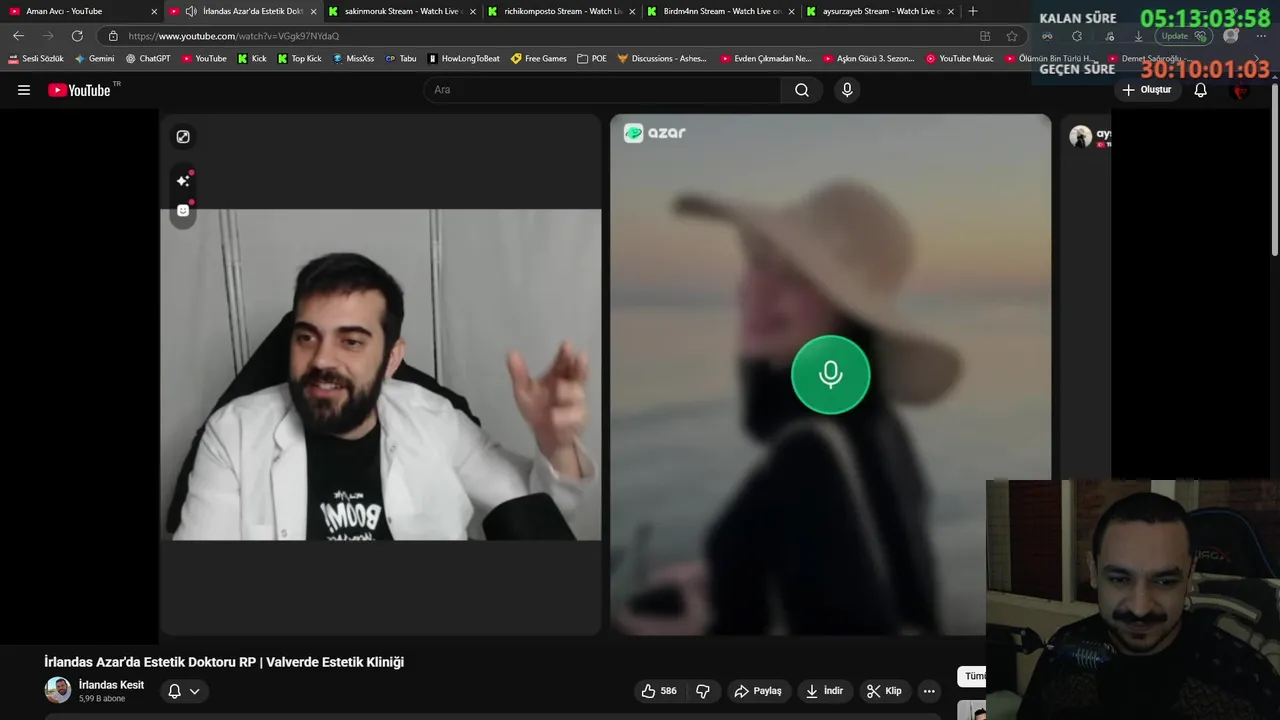Expand the POE bookmarks folder

tap(592, 59)
